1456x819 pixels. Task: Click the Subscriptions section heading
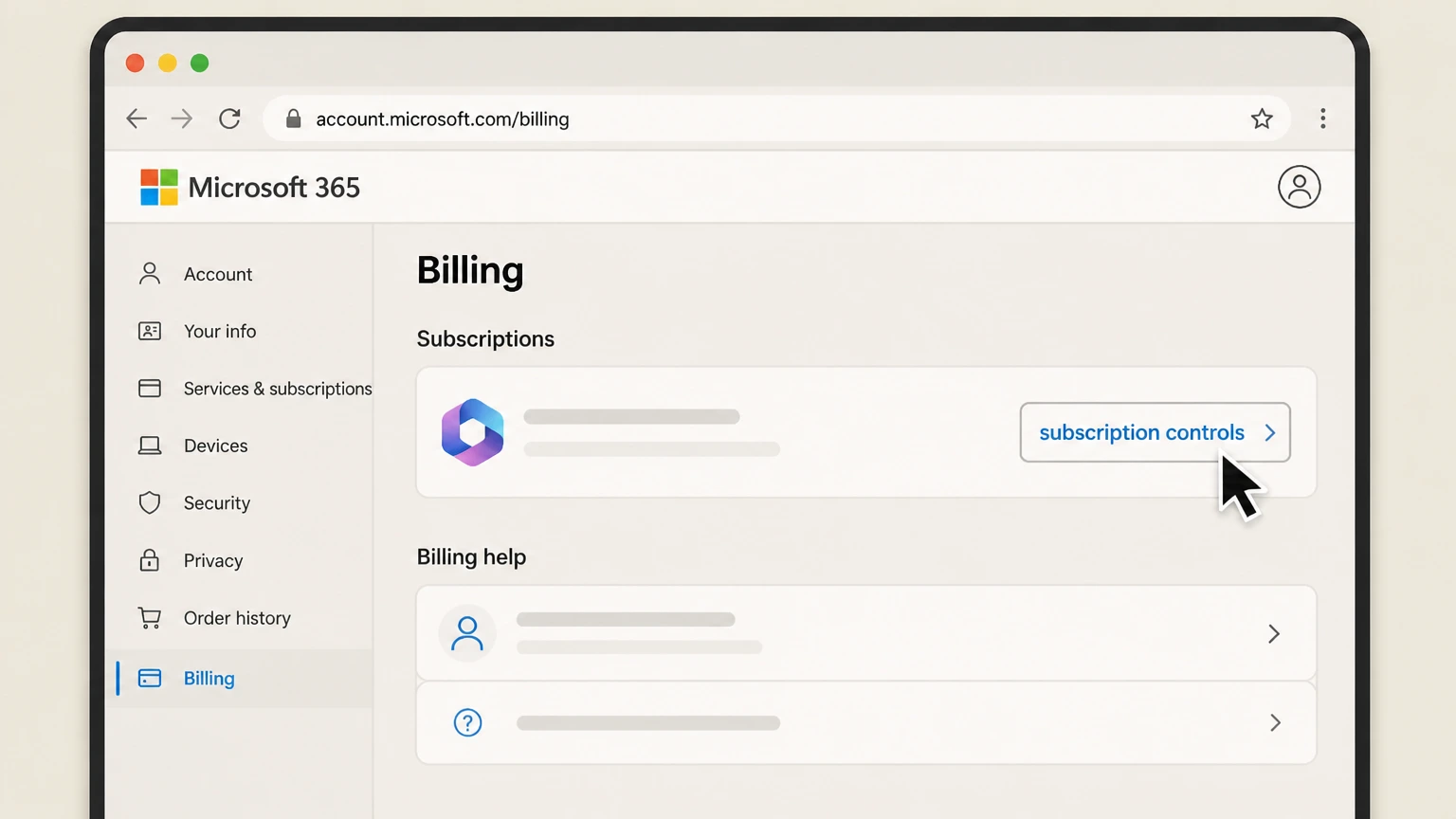485,339
